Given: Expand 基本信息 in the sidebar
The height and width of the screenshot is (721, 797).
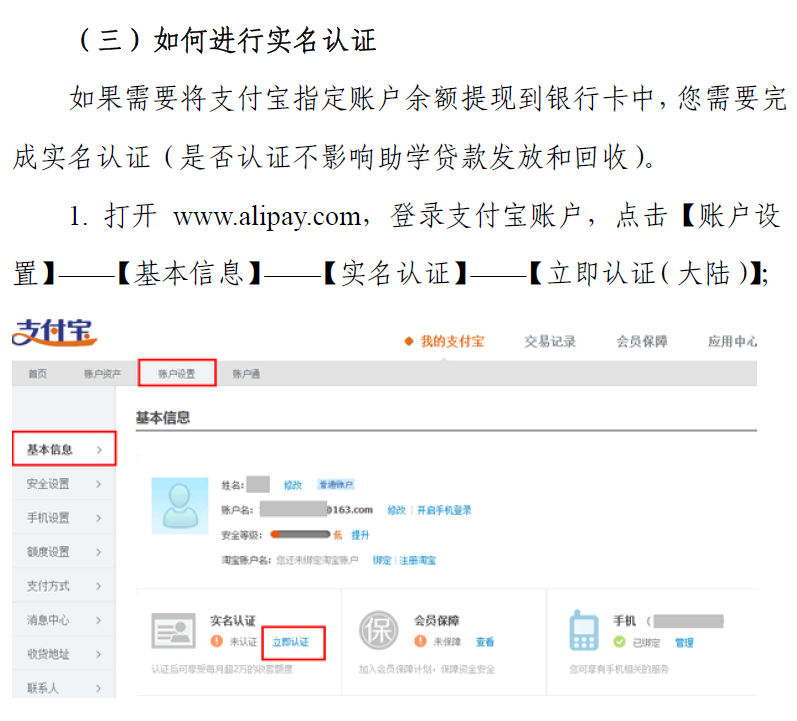Looking at the screenshot, I should (x=64, y=450).
